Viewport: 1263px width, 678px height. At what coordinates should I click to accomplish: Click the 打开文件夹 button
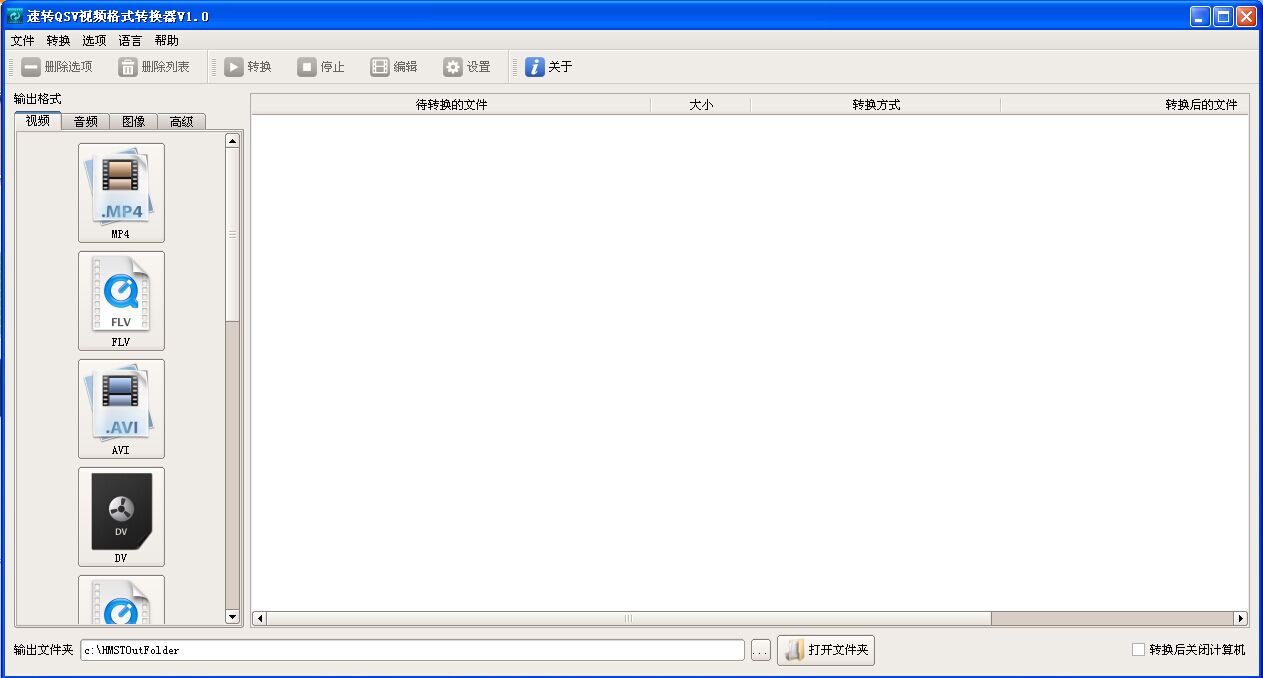[826, 650]
